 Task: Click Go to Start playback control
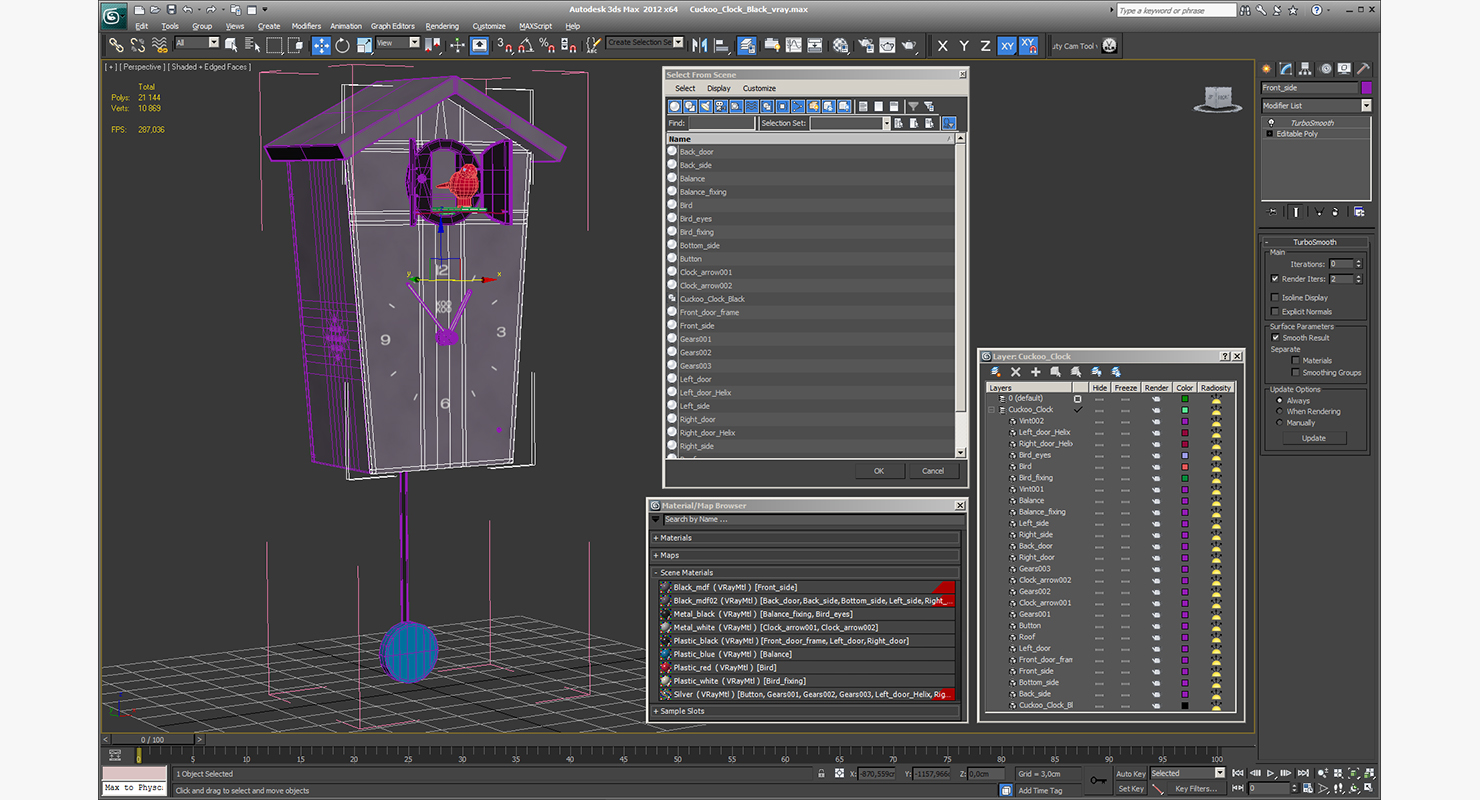[x=1238, y=773]
